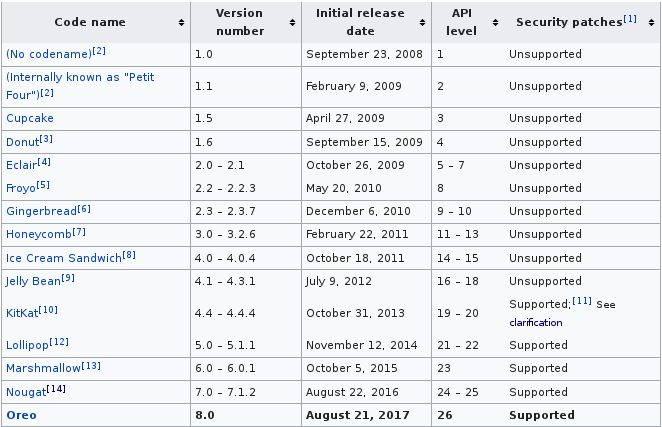Image resolution: width=662 pixels, height=427 pixels.
Task: Open Ice Cream Sandwich link
Action: (64, 258)
